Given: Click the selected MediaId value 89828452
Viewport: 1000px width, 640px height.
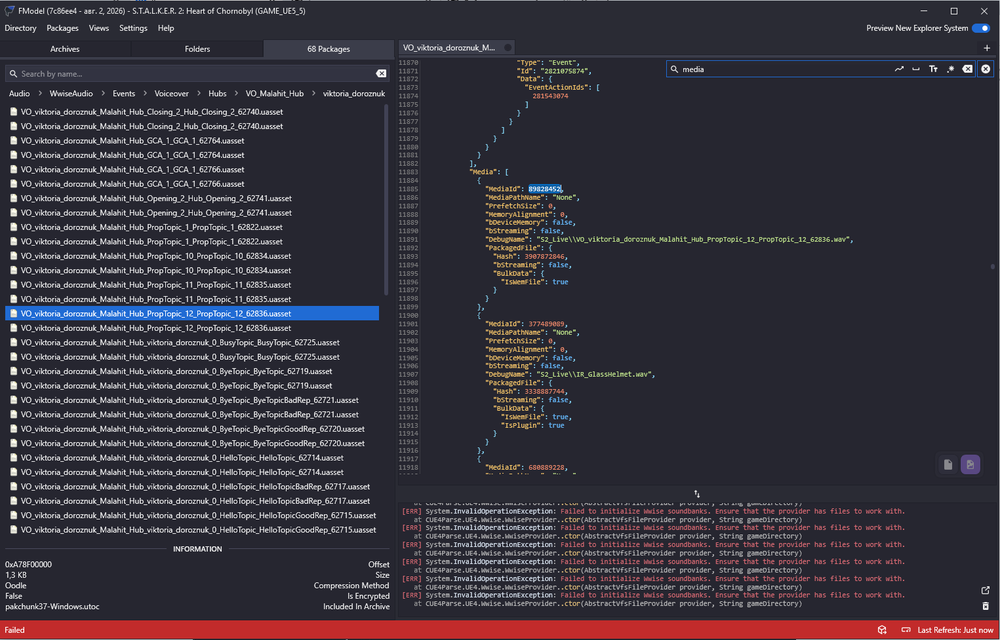Looking at the screenshot, I should (545, 189).
